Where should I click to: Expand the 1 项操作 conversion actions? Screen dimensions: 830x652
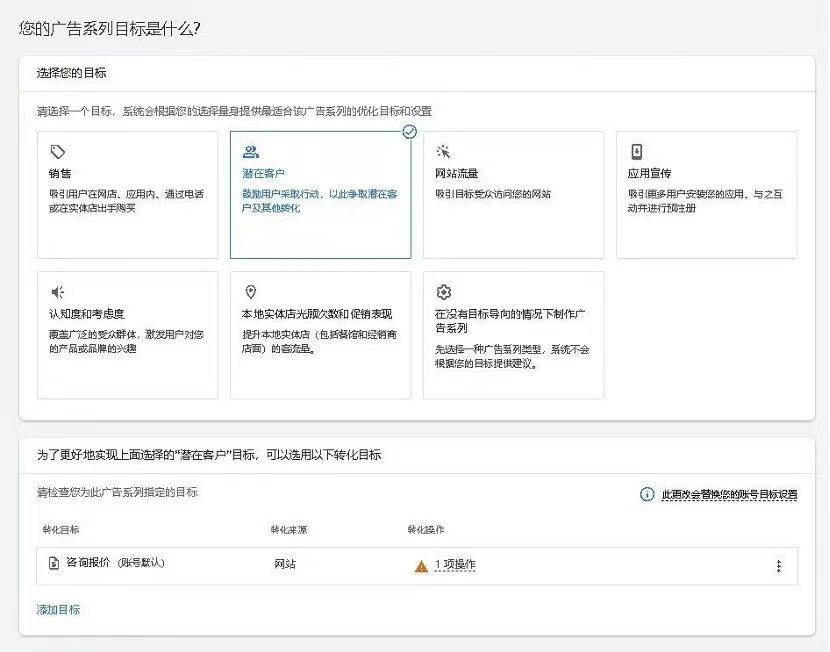(x=454, y=565)
